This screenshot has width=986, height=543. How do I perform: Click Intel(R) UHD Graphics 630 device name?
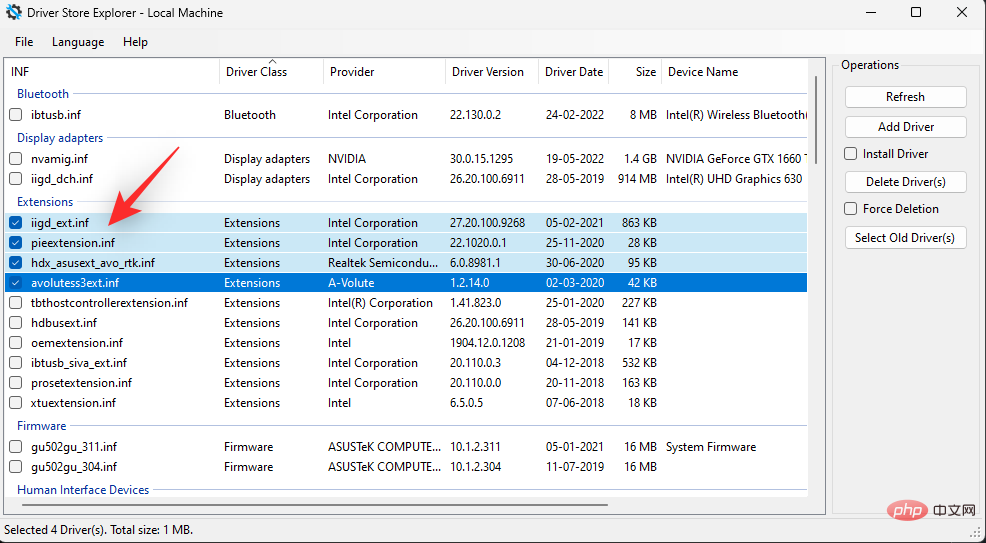(734, 179)
